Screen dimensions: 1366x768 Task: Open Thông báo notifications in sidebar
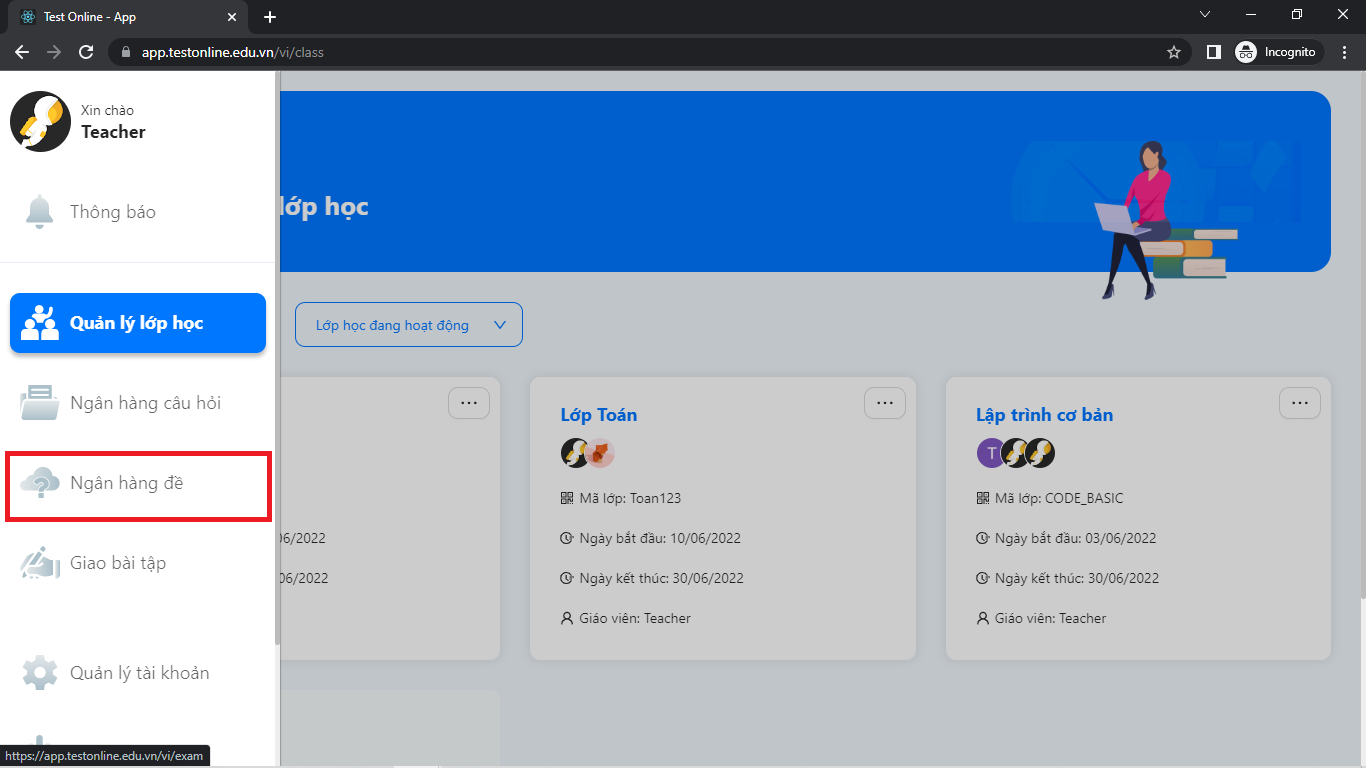pyautogui.click(x=138, y=212)
